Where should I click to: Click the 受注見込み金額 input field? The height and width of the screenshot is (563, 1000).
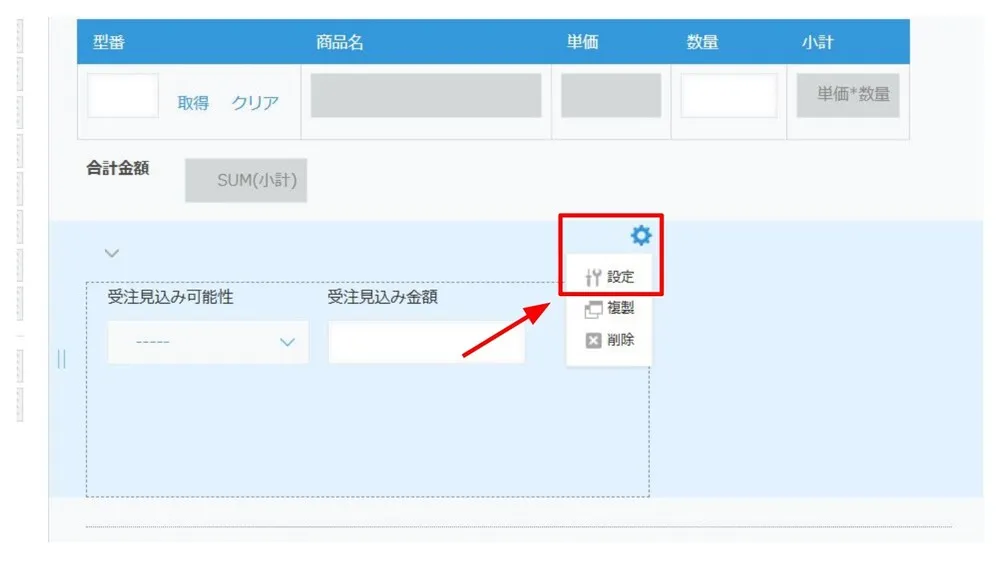click(426, 342)
